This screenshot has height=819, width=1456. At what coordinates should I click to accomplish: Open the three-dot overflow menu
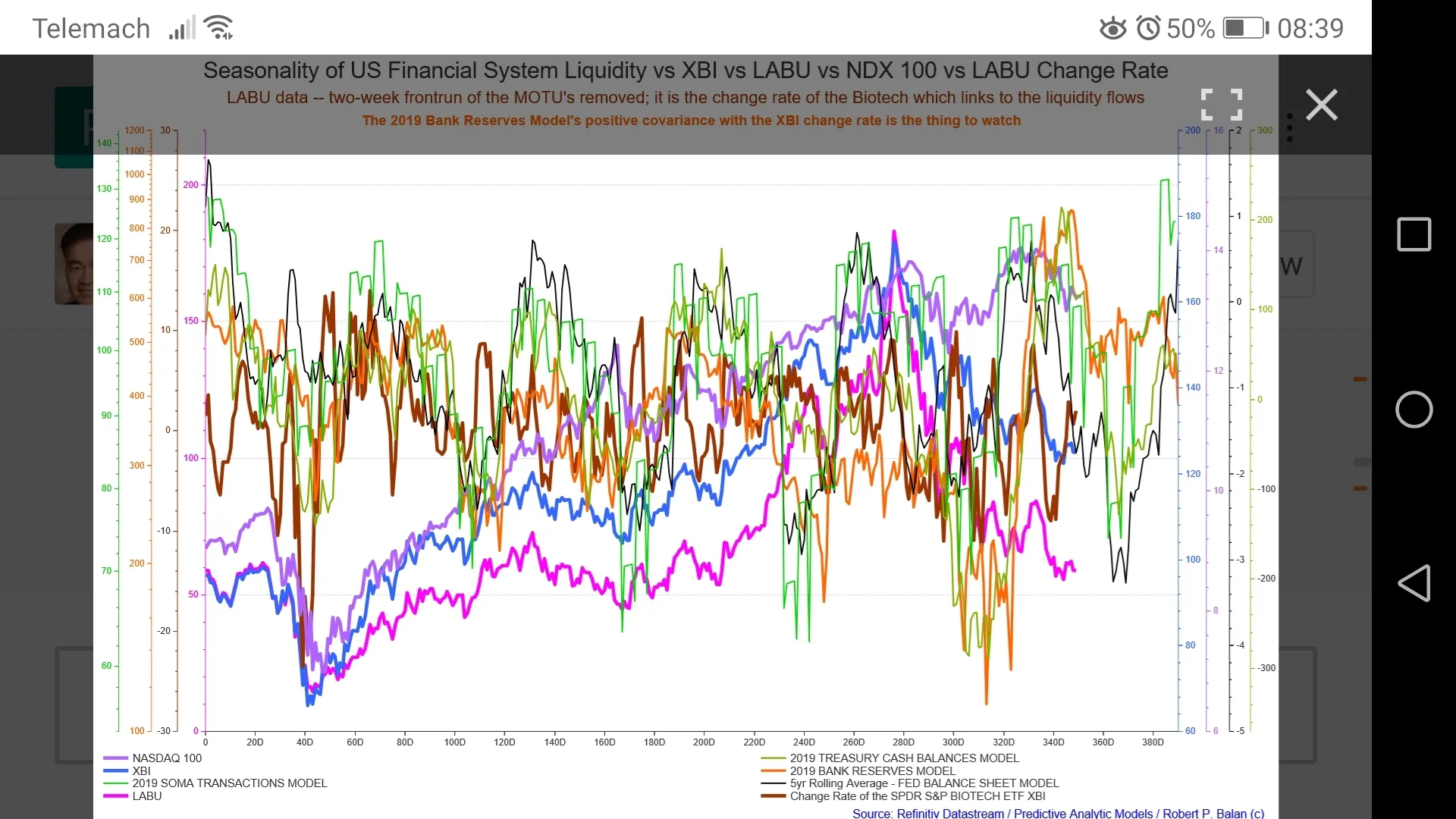click(x=1290, y=127)
